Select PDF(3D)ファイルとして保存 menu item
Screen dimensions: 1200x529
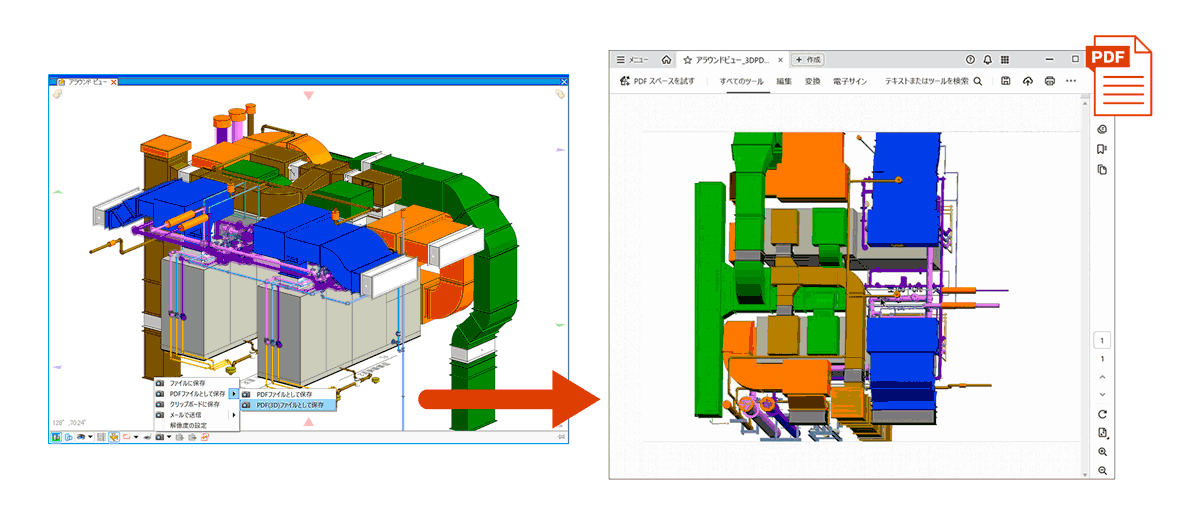(290, 405)
